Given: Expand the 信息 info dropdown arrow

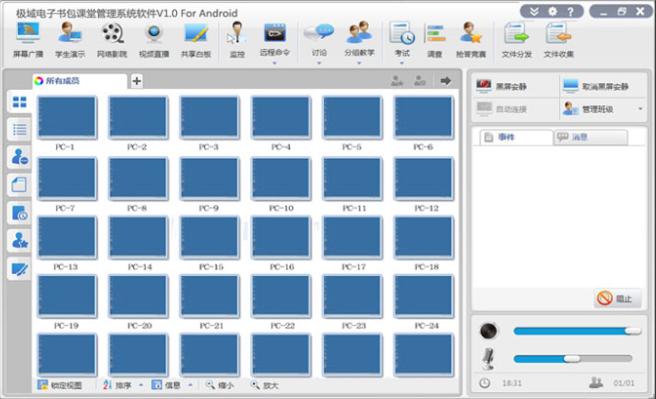Looking at the screenshot, I should click(190, 385).
